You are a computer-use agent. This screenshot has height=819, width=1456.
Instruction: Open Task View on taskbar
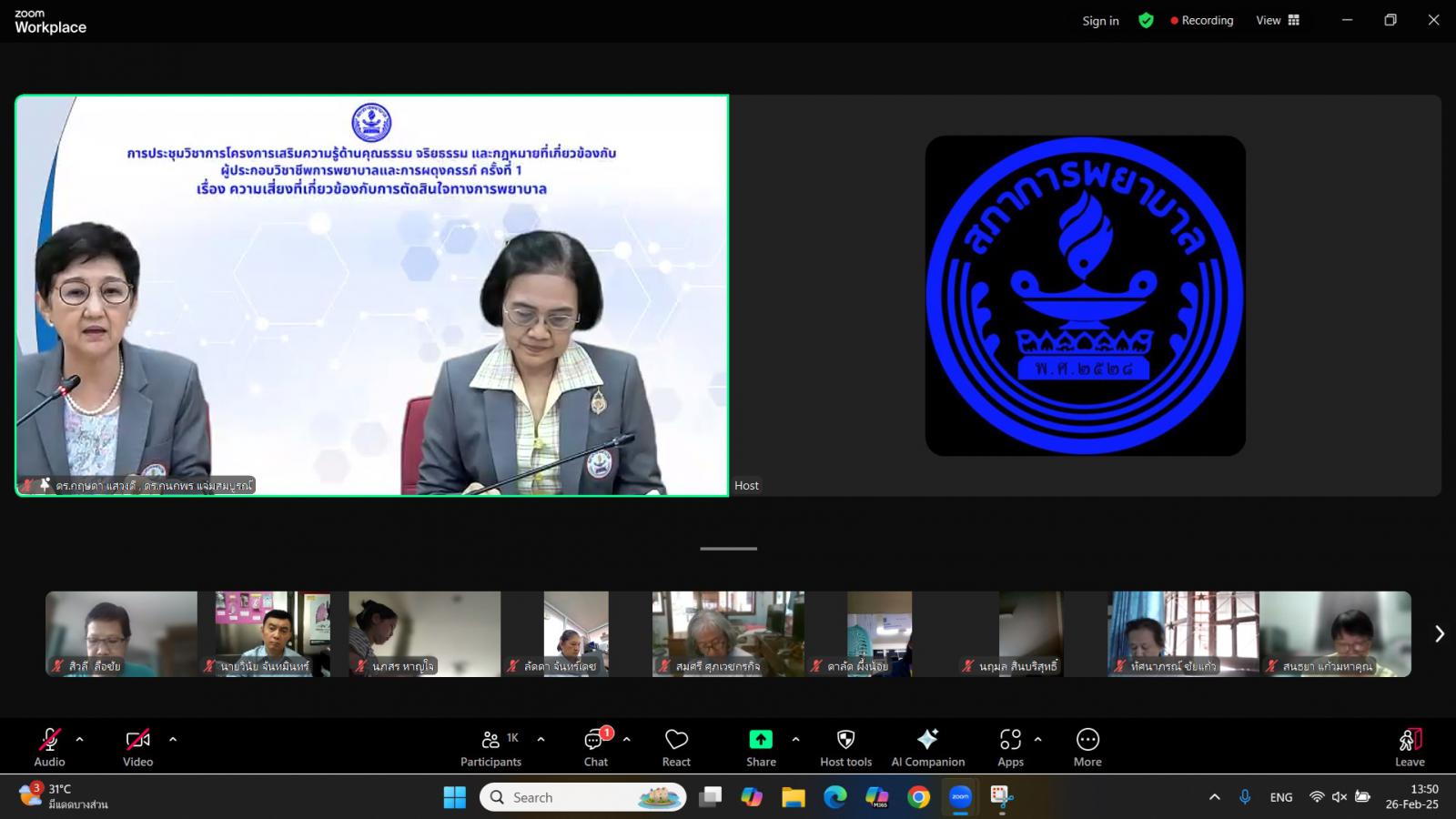[710, 797]
